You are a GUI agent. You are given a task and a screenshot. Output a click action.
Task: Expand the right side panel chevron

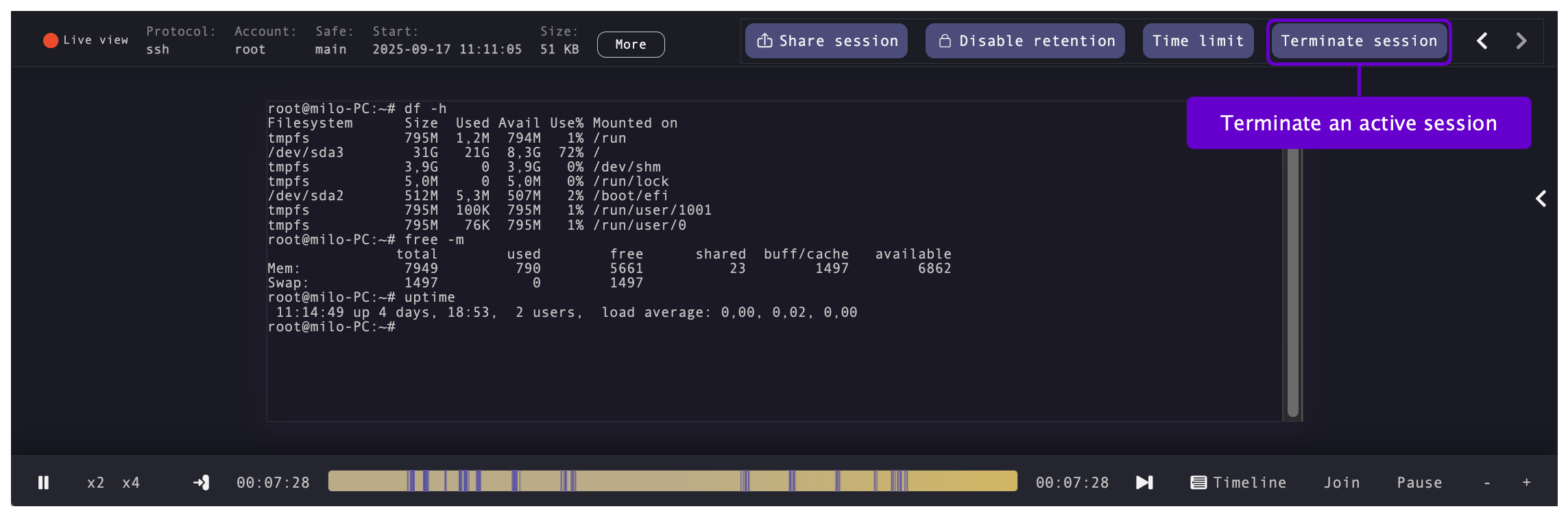point(1541,199)
